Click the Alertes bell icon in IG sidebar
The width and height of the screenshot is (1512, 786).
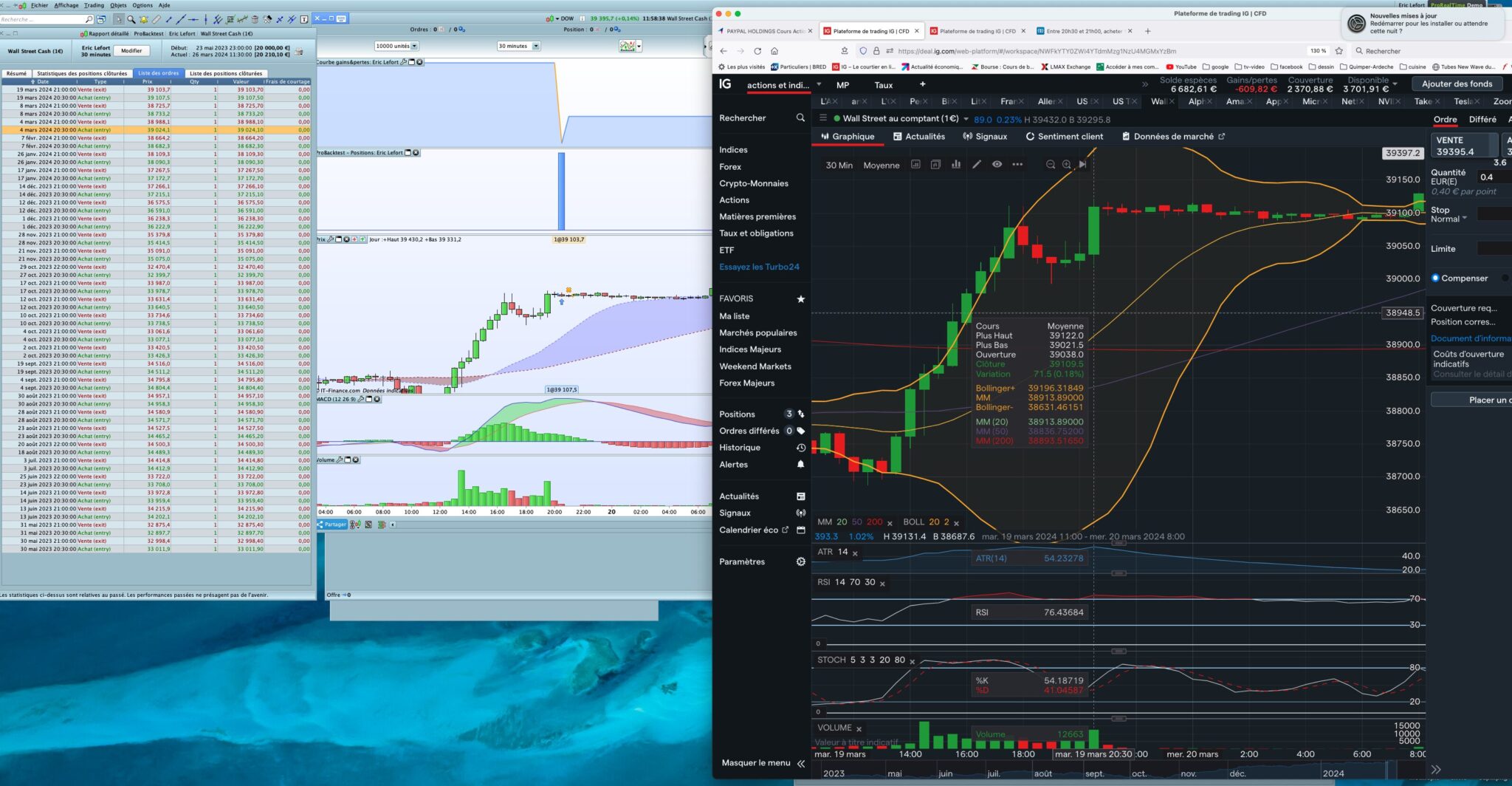800,465
